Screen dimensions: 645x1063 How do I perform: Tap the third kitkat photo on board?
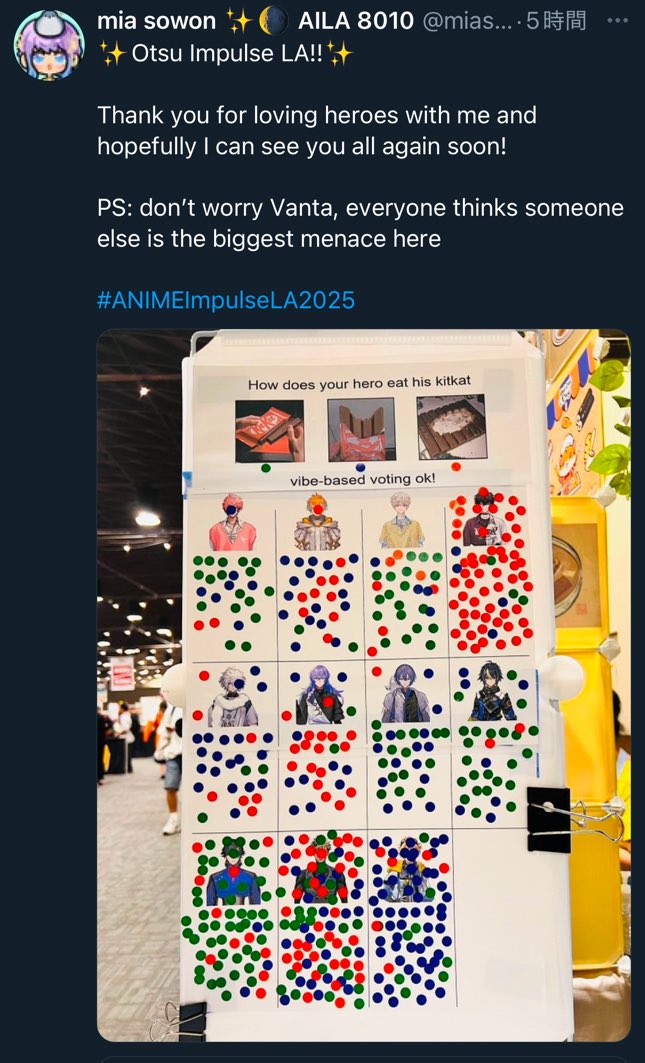click(451, 426)
